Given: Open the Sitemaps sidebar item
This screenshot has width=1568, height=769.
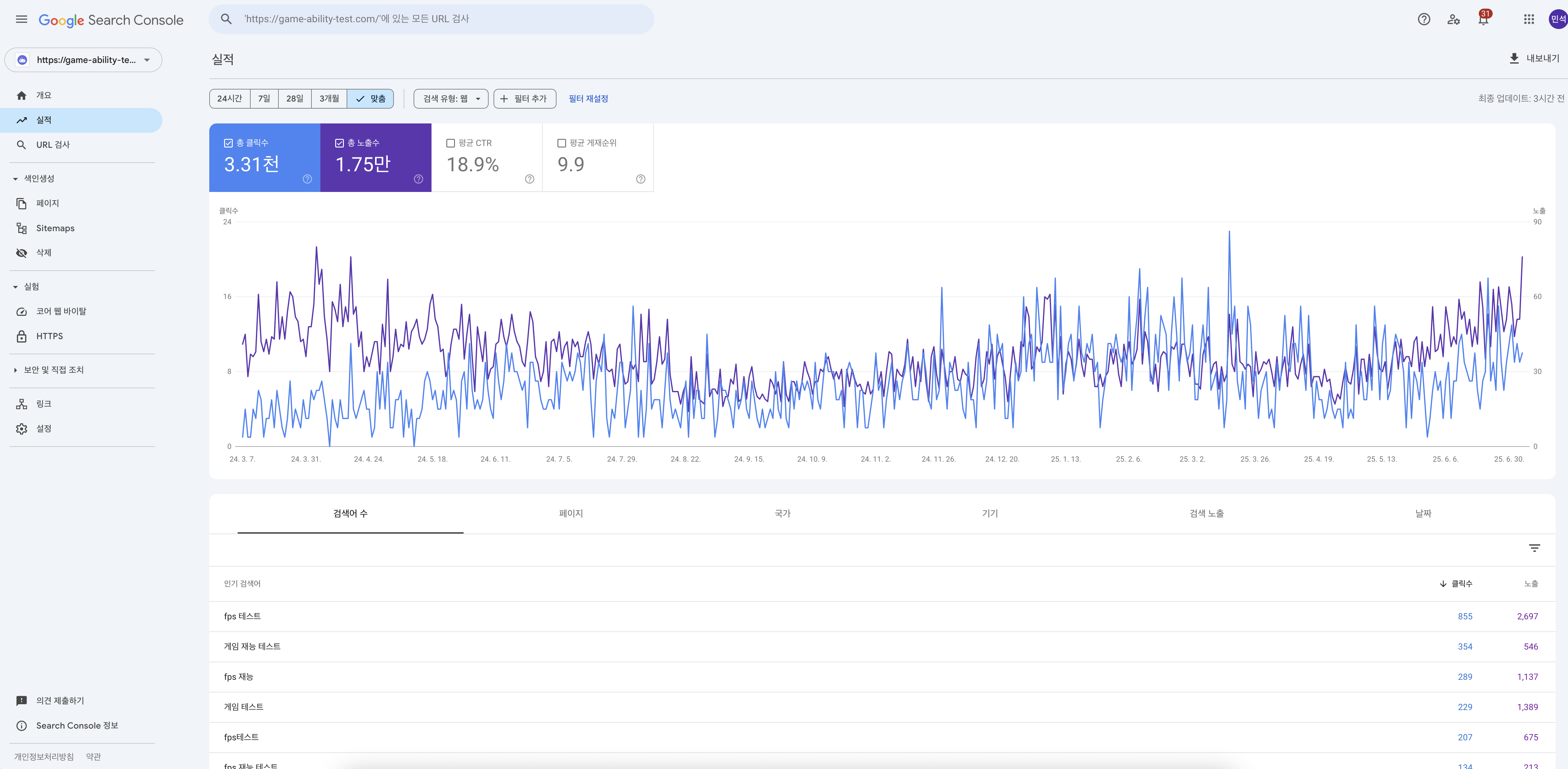Looking at the screenshot, I should [55, 228].
